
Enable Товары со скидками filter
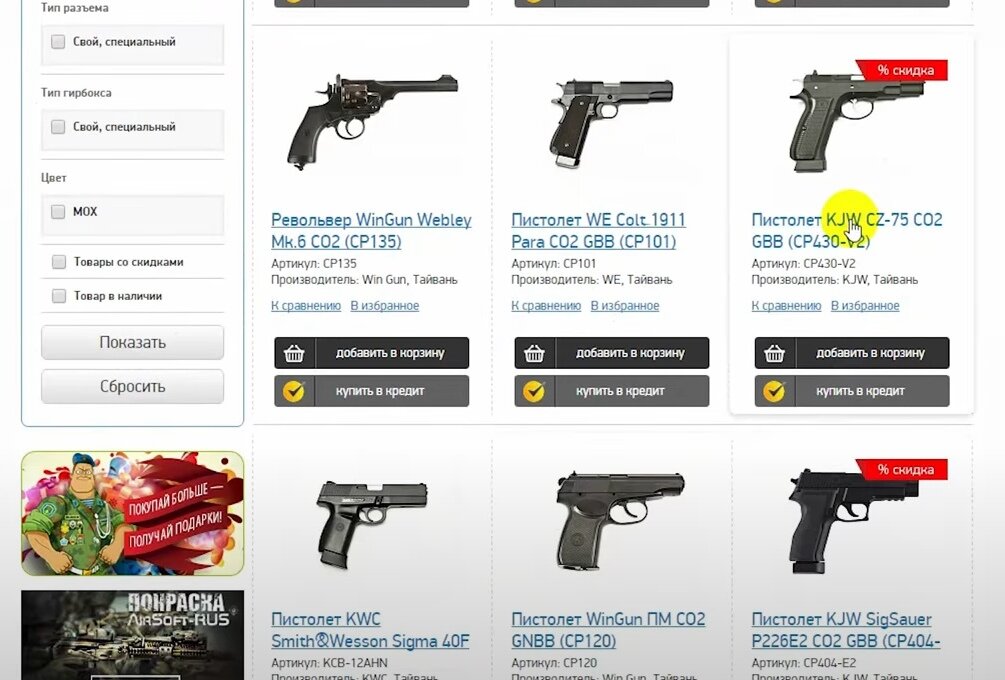pyautogui.click(x=59, y=261)
